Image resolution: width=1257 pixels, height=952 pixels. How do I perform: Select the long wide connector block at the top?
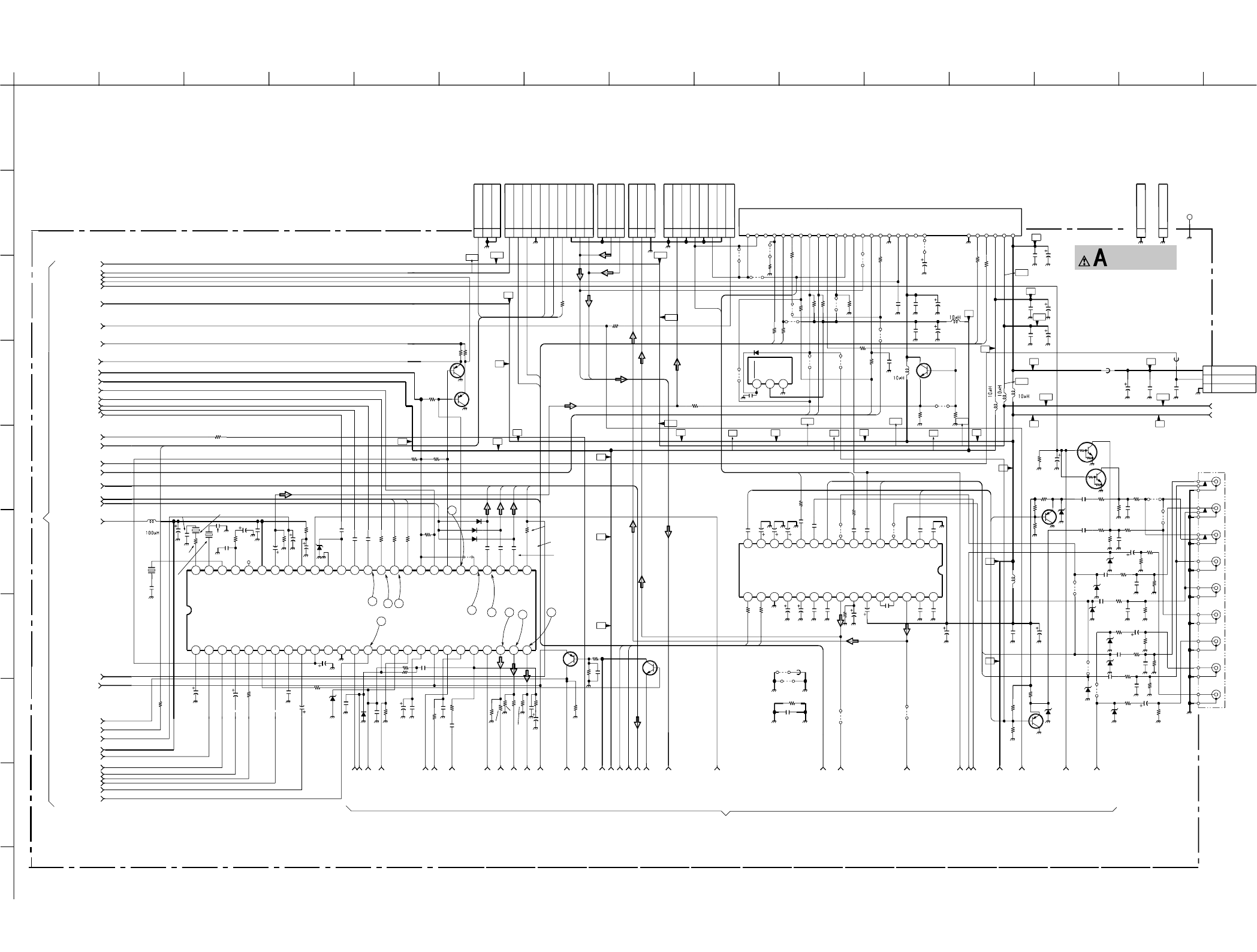click(880, 222)
